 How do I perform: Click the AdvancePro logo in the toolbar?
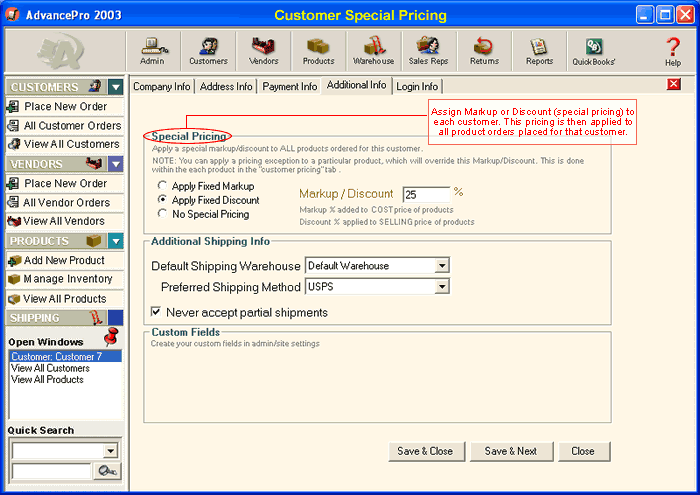click(x=61, y=51)
